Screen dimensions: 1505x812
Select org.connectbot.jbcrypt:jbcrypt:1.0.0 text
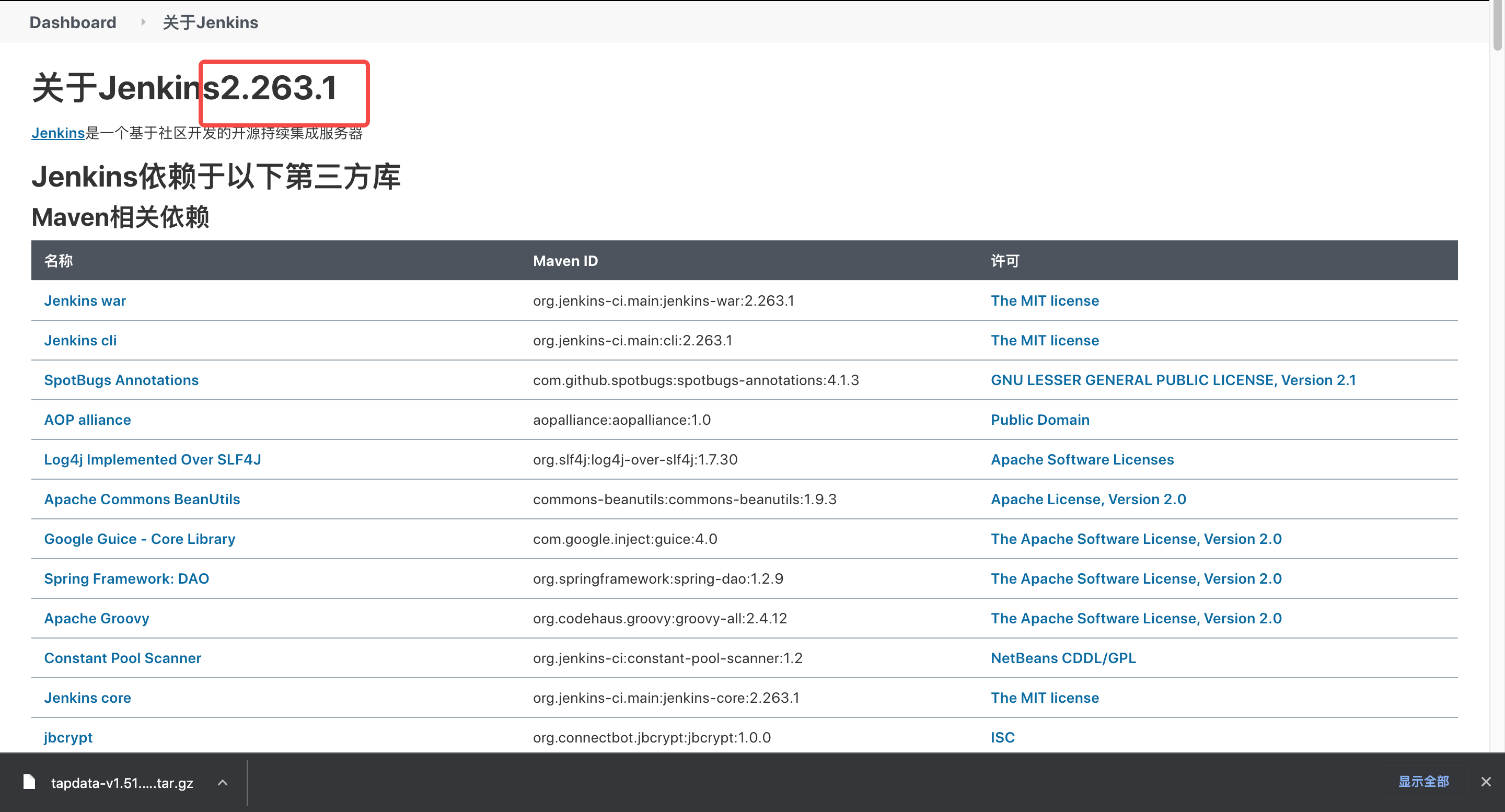pyautogui.click(x=652, y=738)
